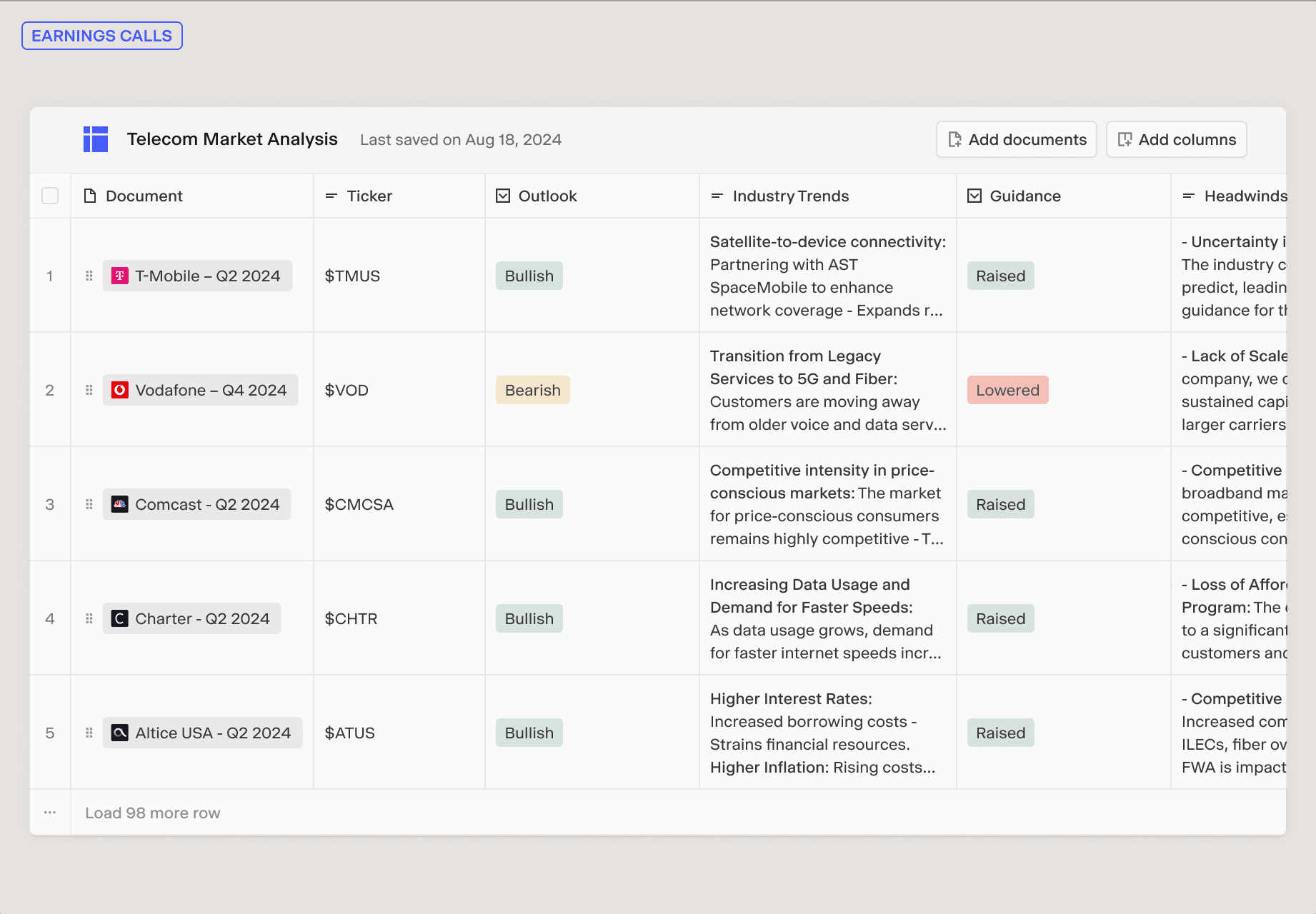Viewport: 1316px width, 914px height.
Task: Select the Bullish tag in Charter row
Action: (x=529, y=618)
